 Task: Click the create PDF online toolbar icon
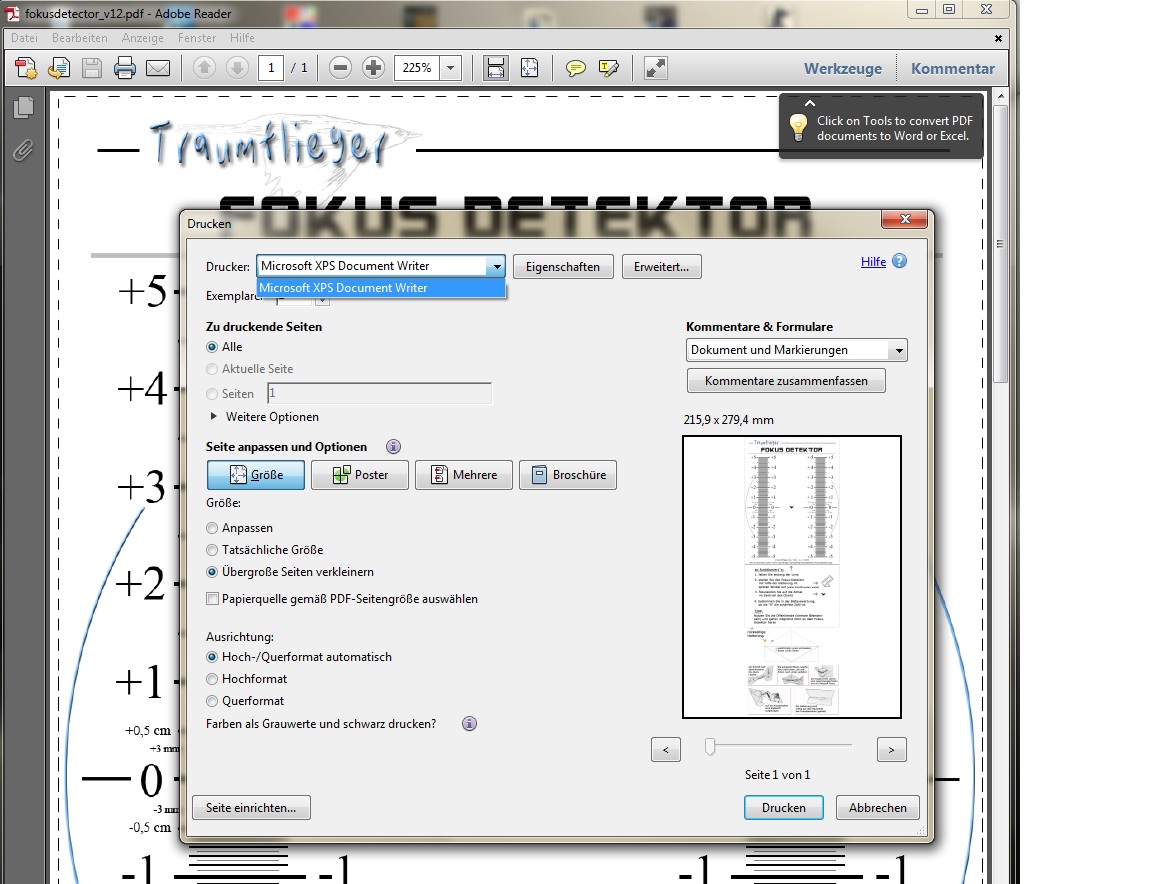(x=26, y=68)
